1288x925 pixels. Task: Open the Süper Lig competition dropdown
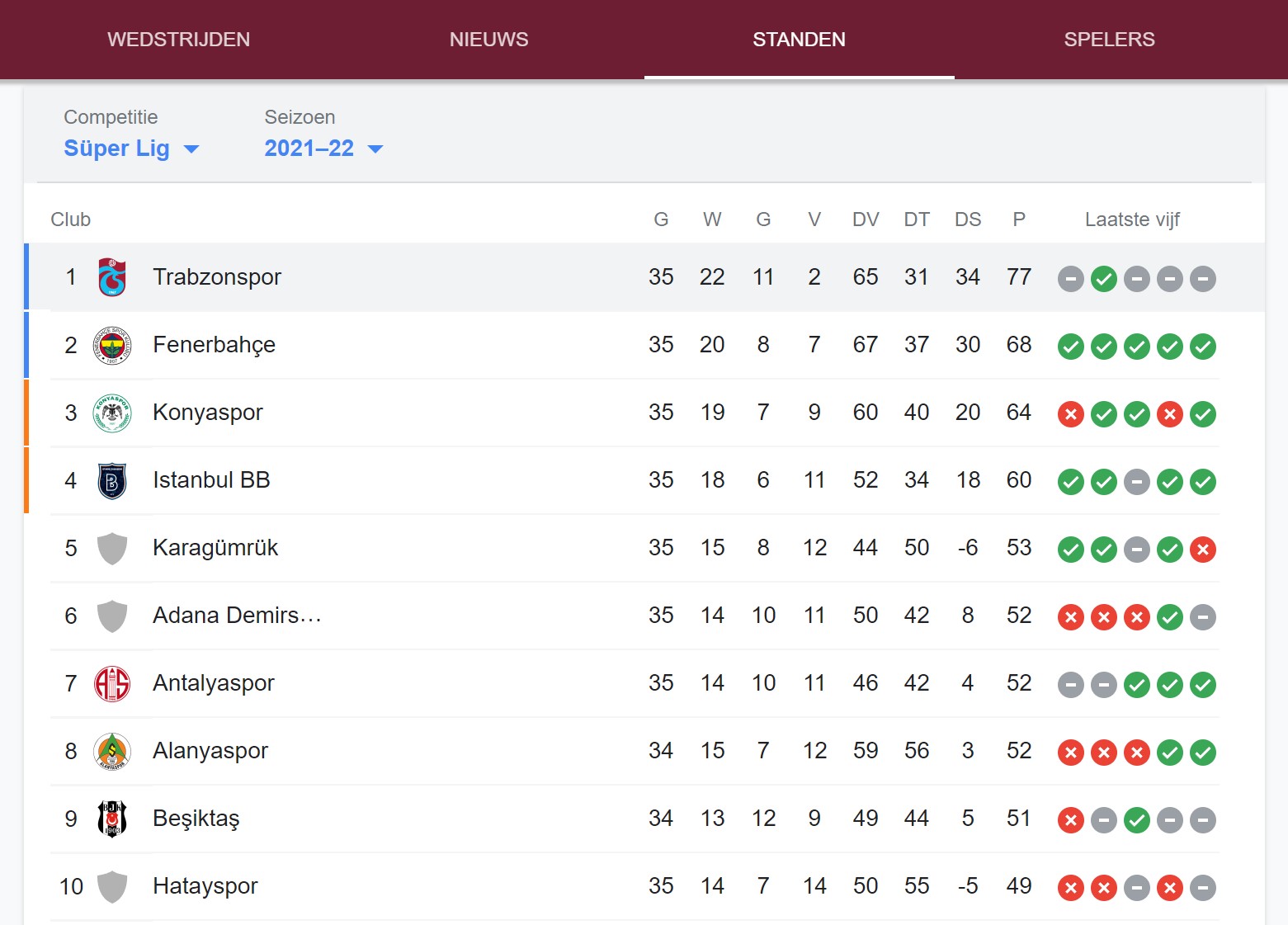132,149
